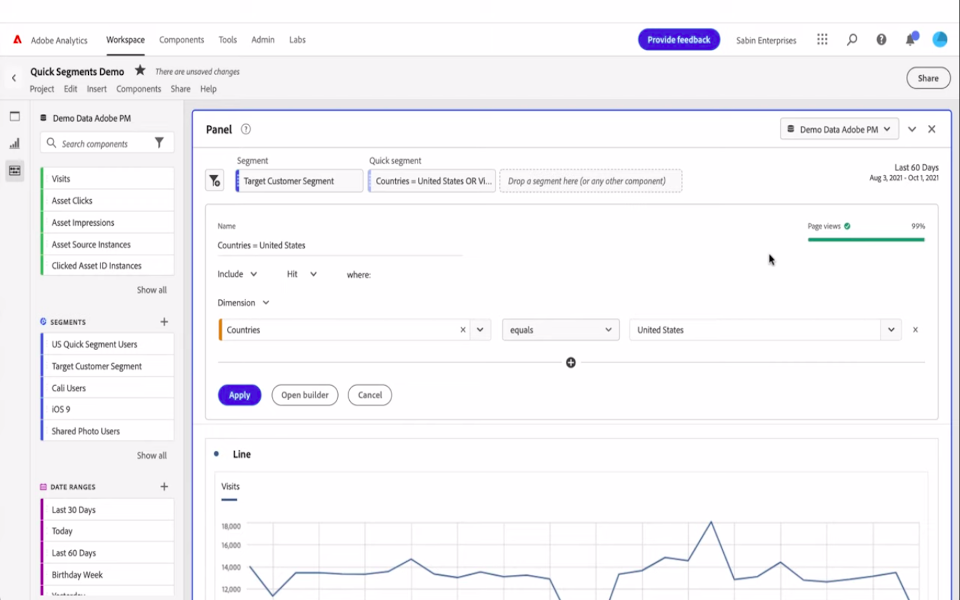The height and width of the screenshot is (600, 960).
Task: Open the notifications bell
Action: pos(910,39)
